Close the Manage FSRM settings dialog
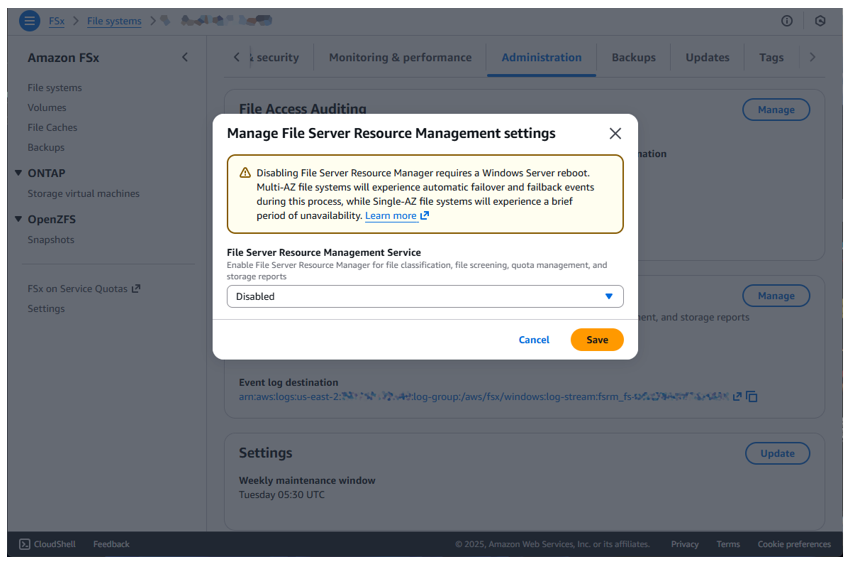The height and width of the screenshot is (563, 852). pyautogui.click(x=615, y=134)
